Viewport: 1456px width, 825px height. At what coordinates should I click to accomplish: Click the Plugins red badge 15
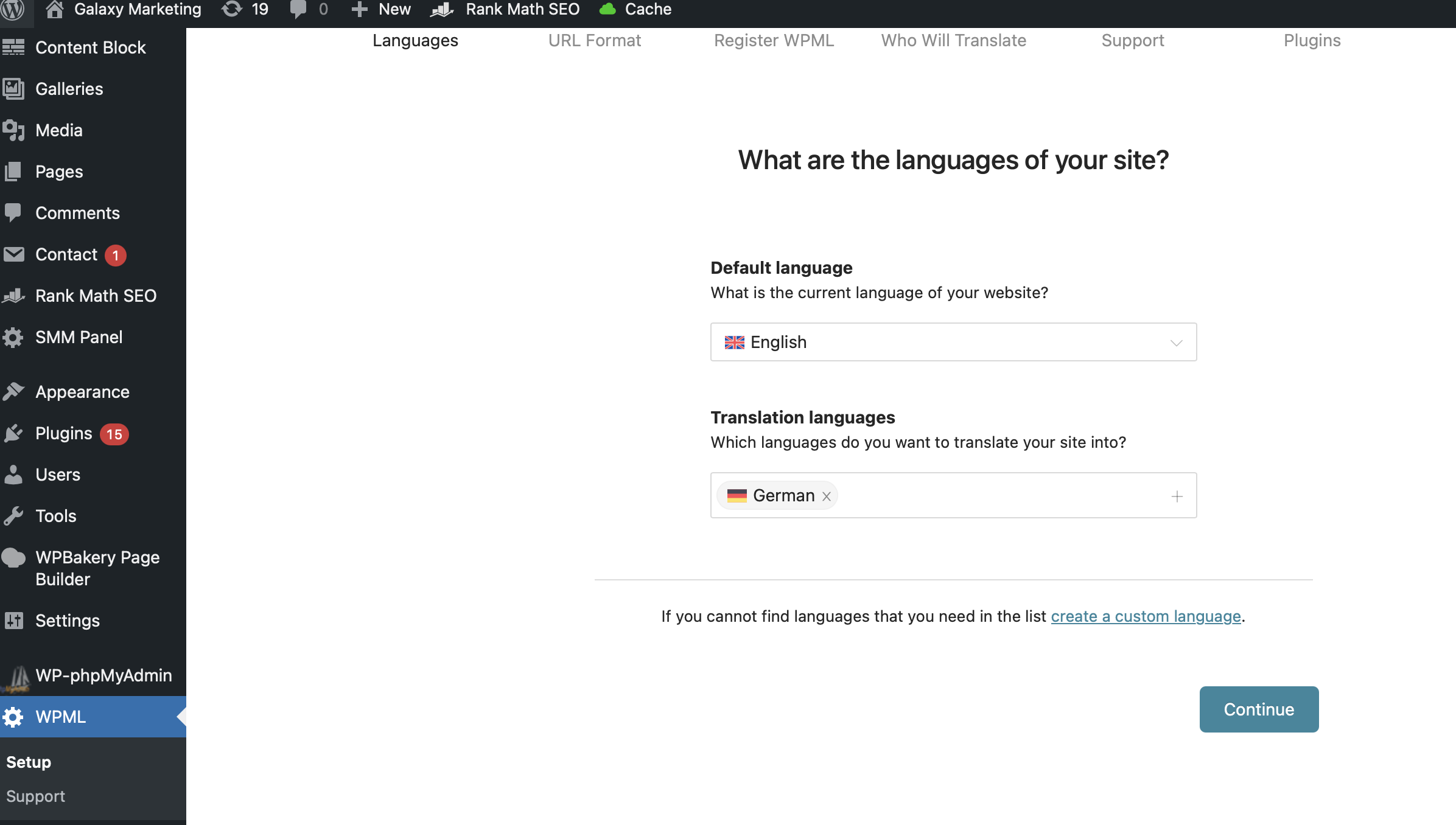(114, 434)
